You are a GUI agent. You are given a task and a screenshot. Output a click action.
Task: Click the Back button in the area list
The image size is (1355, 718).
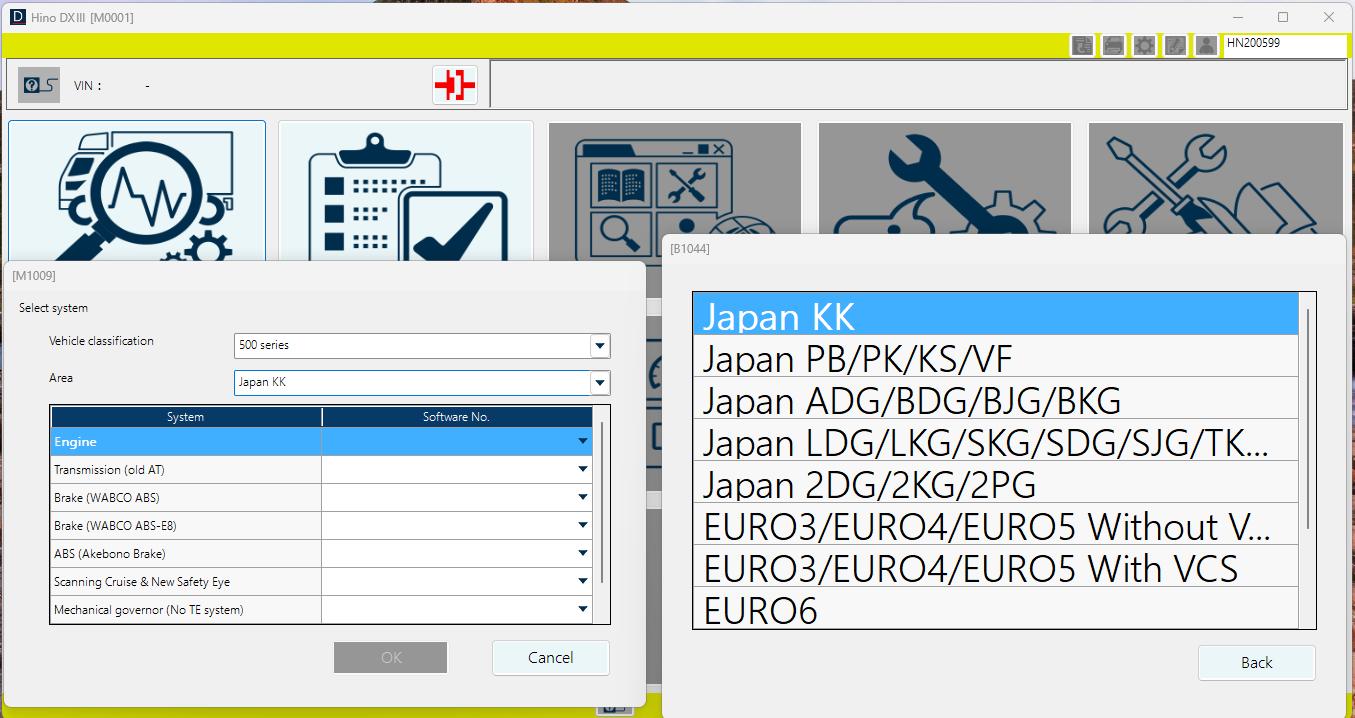point(1256,662)
